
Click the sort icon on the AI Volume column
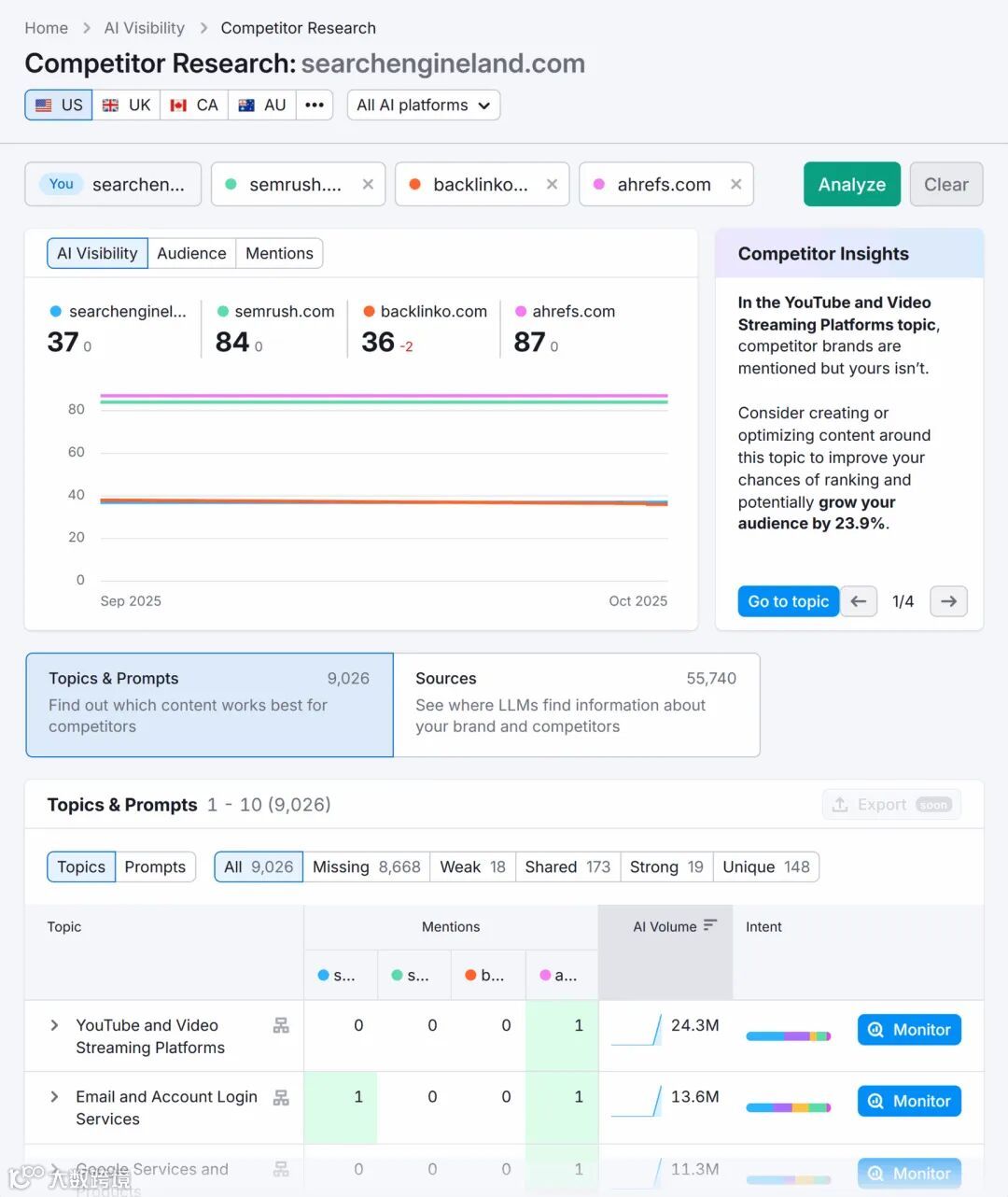[x=710, y=926]
